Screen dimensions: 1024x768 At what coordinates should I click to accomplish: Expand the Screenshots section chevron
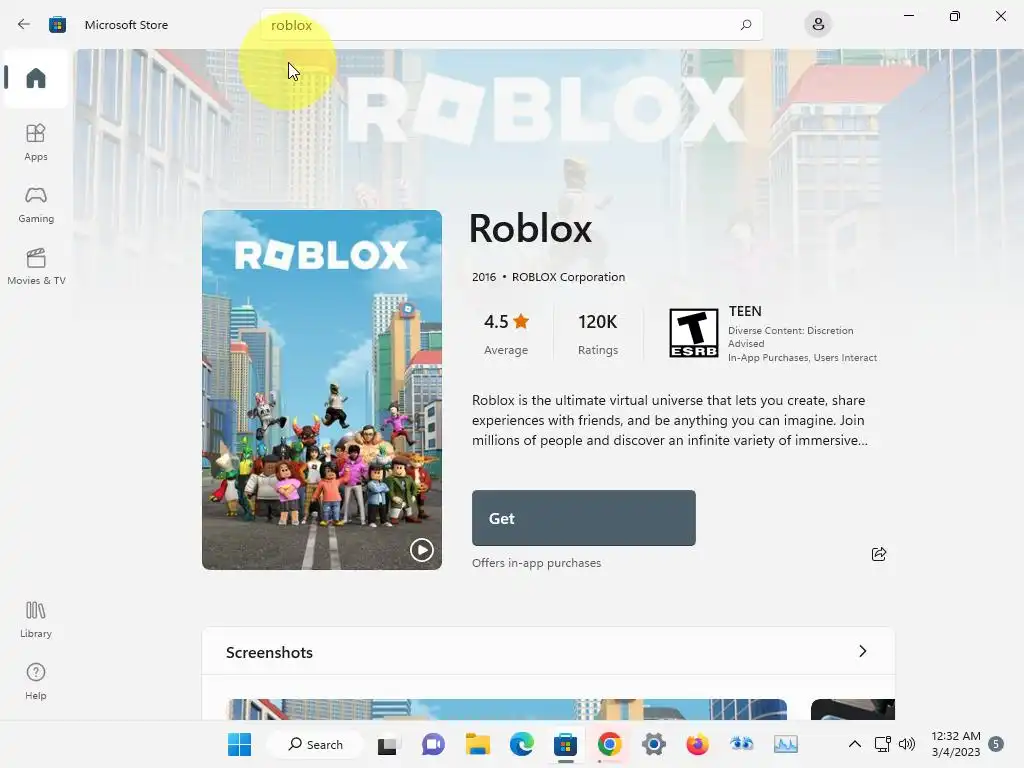tap(863, 651)
